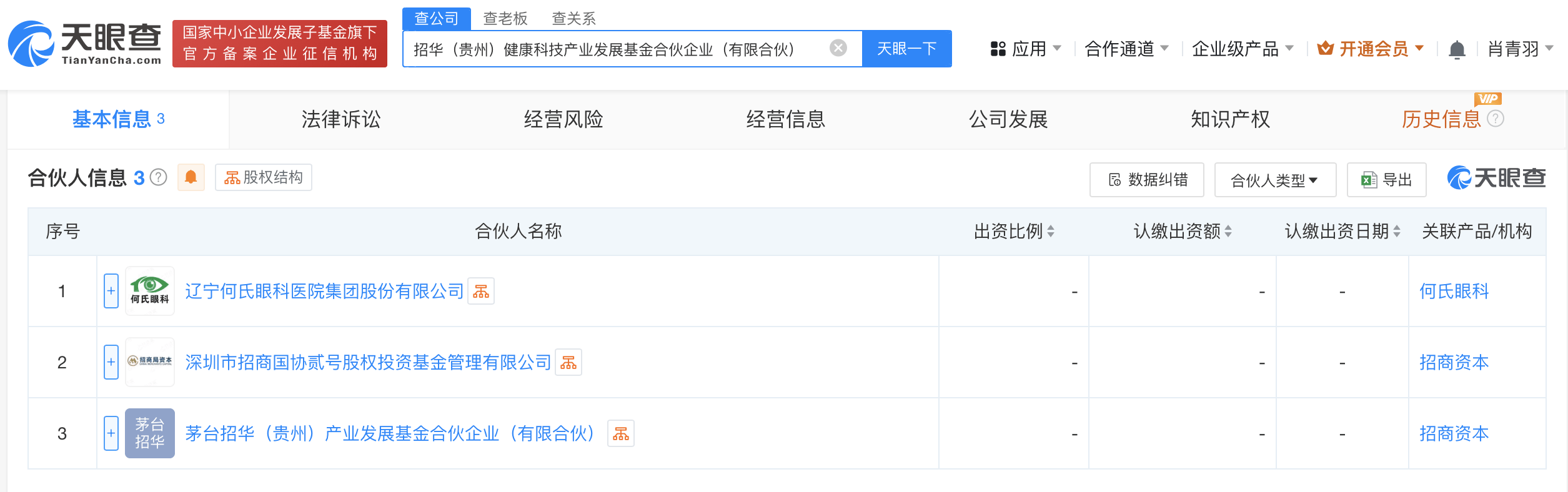The height and width of the screenshot is (492, 1568).
Task: Expand row 3 with plus button
Action: click(111, 433)
